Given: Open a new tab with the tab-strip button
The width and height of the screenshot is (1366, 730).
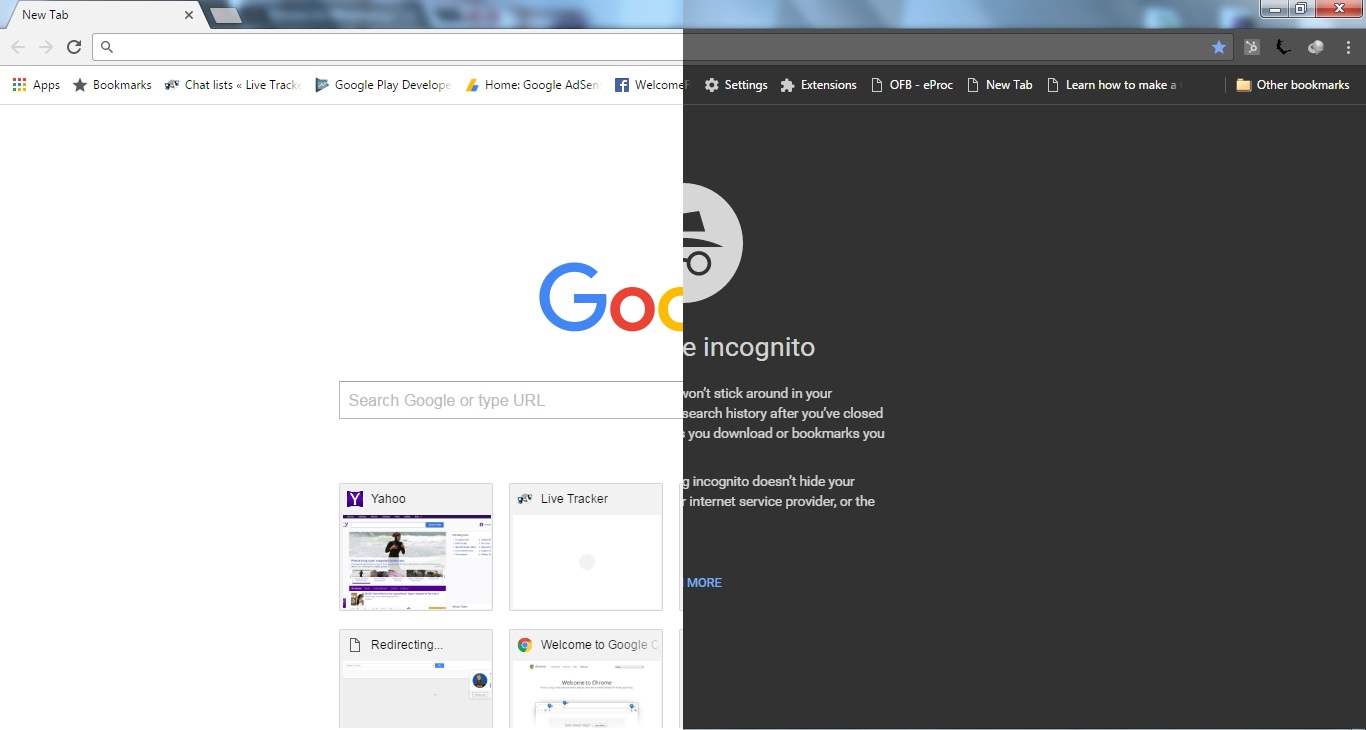Looking at the screenshot, I should (226, 15).
